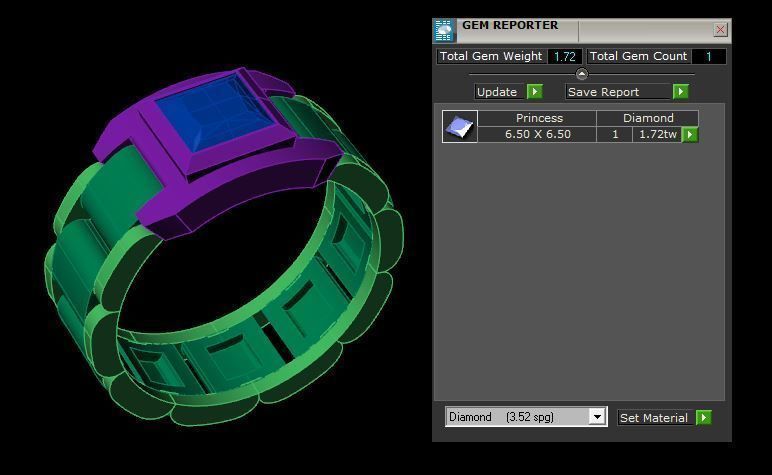
Task: Collapse the panel using the round up-arrow
Action: pos(581,74)
